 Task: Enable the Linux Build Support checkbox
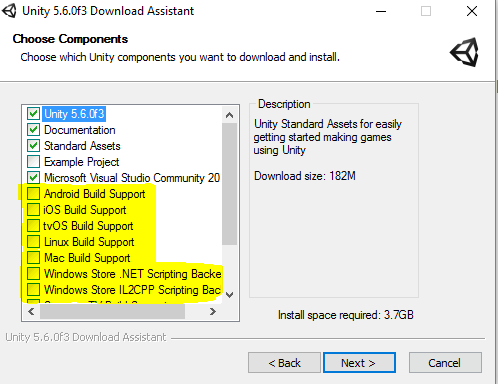33,242
